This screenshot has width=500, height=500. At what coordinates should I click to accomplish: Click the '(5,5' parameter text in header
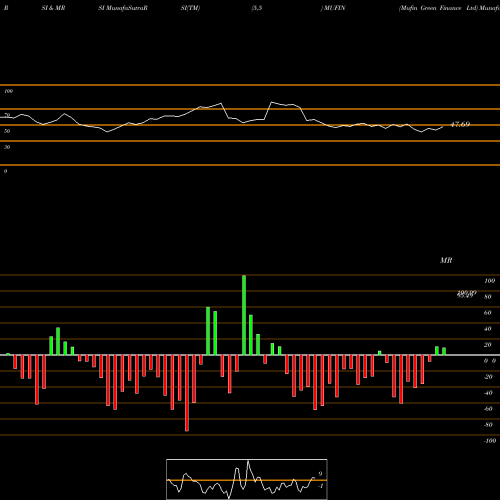click(x=257, y=8)
